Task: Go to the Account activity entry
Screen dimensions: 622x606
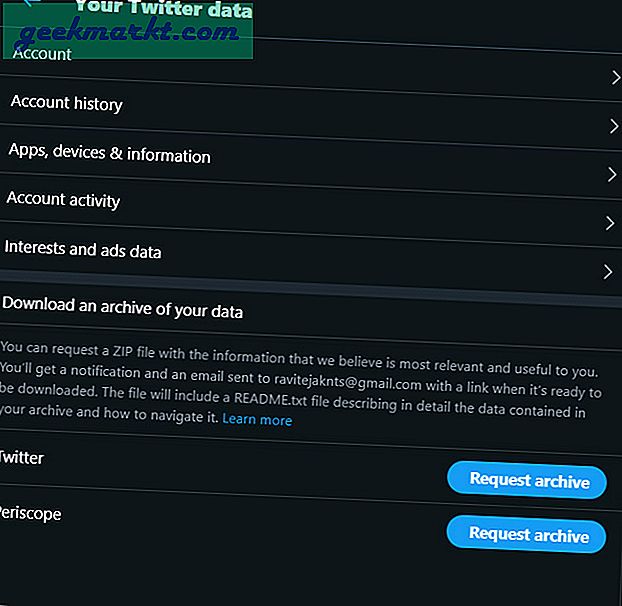Action: pos(63,200)
